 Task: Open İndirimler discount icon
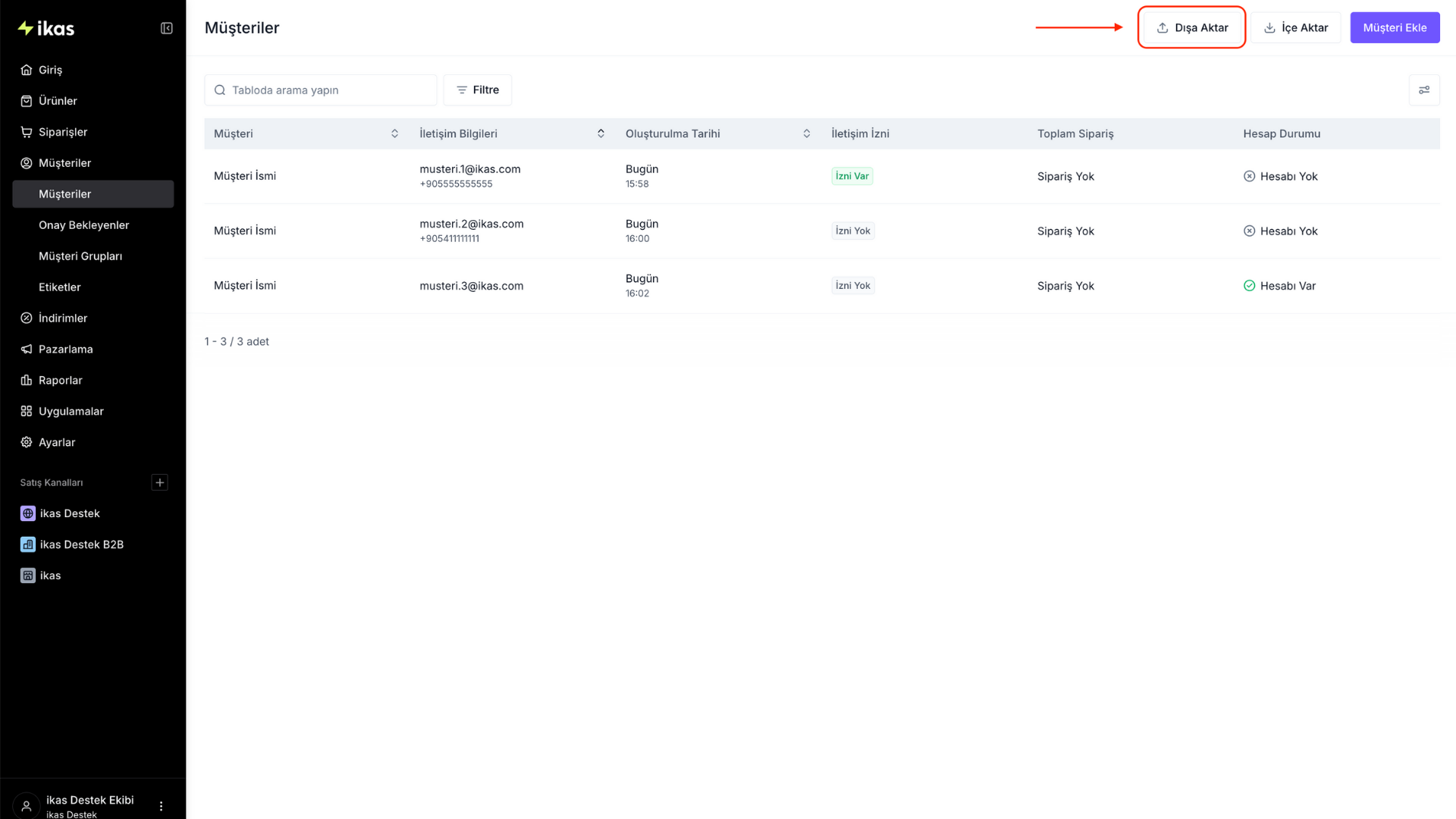[x=27, y=318]
